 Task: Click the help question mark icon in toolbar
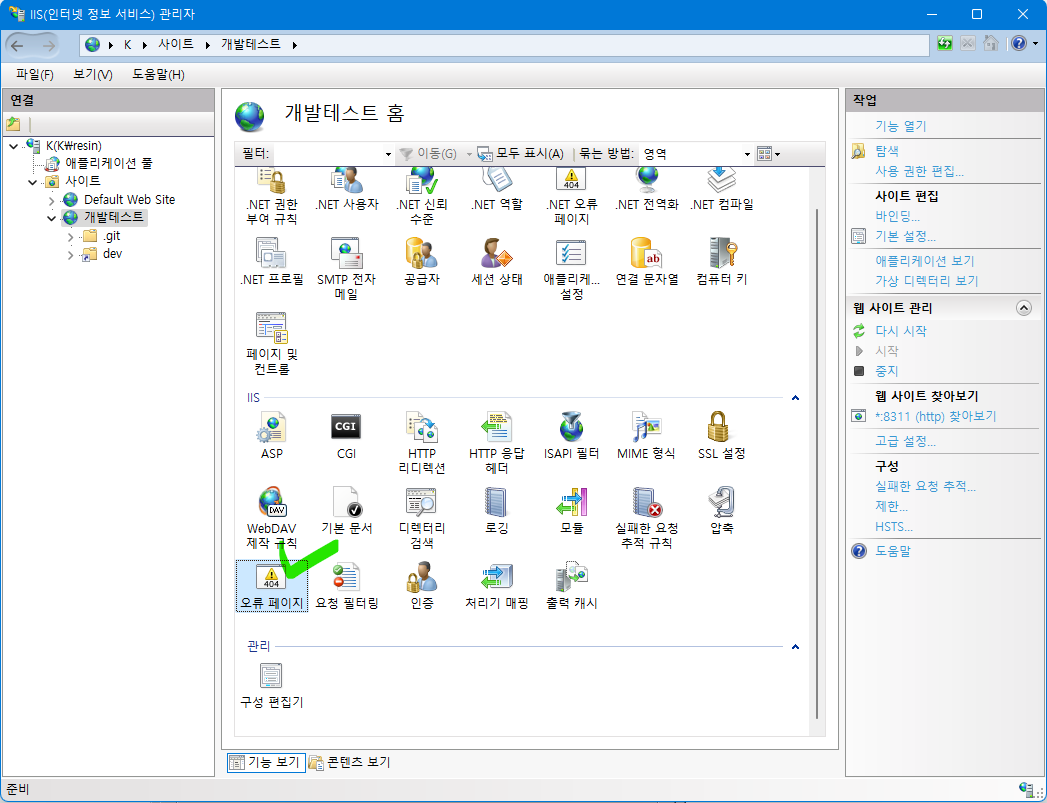coord(1018,43)
